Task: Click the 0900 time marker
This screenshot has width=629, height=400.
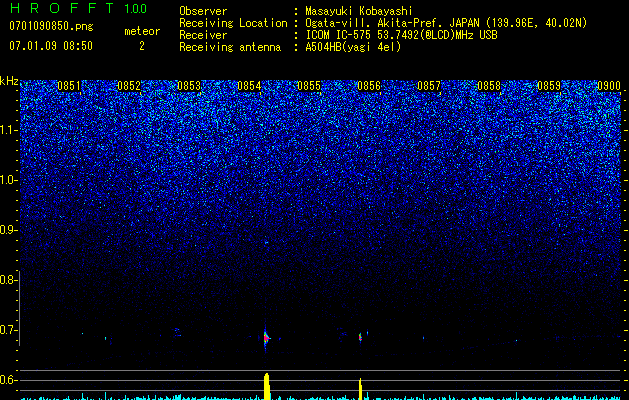Action: pos(609,86)
